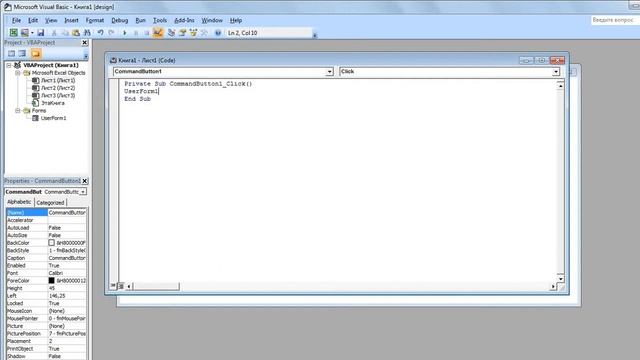Click the View Code icon in Project panel
640x360 pixels.
[11, 53]
